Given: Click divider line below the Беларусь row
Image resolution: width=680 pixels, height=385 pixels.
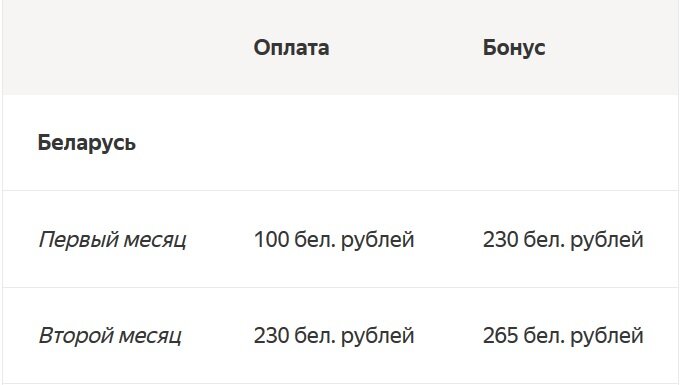Looking at the screenshot, I should (x=340, y=190).
